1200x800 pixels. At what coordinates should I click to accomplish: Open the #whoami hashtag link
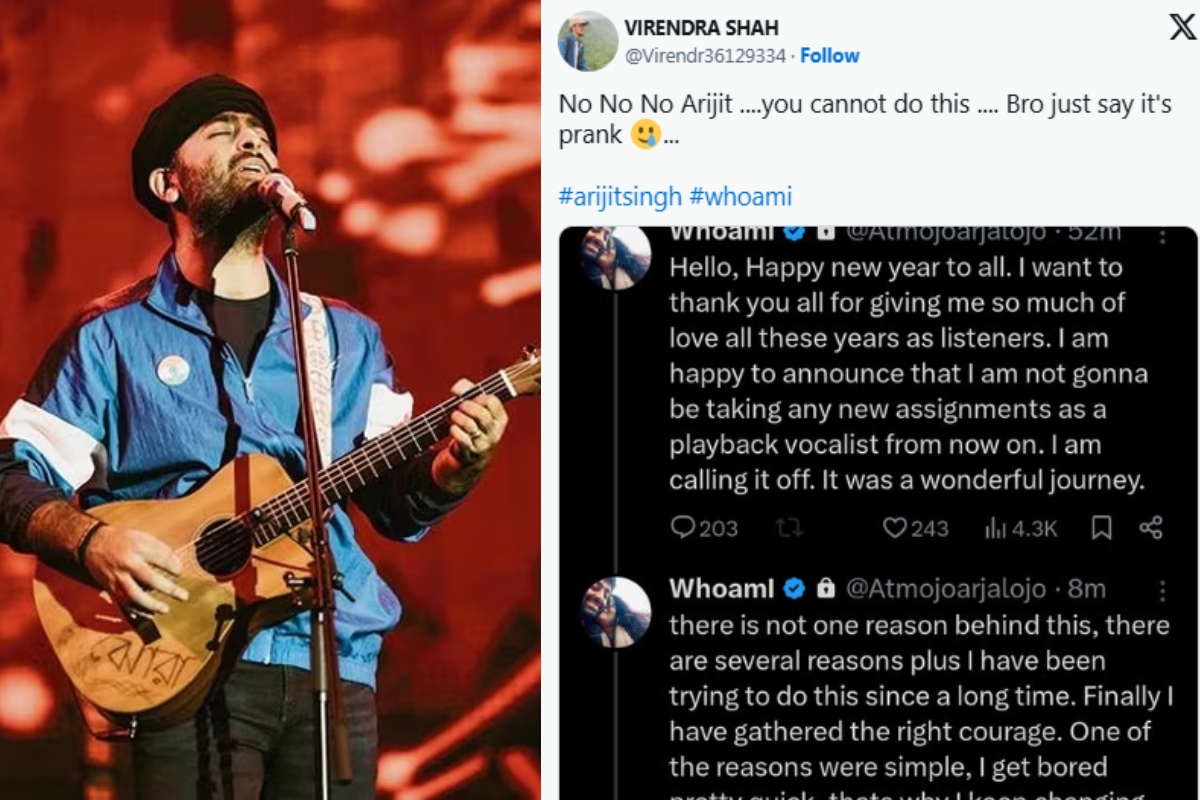pyautogui.click(x=741, y=196)
